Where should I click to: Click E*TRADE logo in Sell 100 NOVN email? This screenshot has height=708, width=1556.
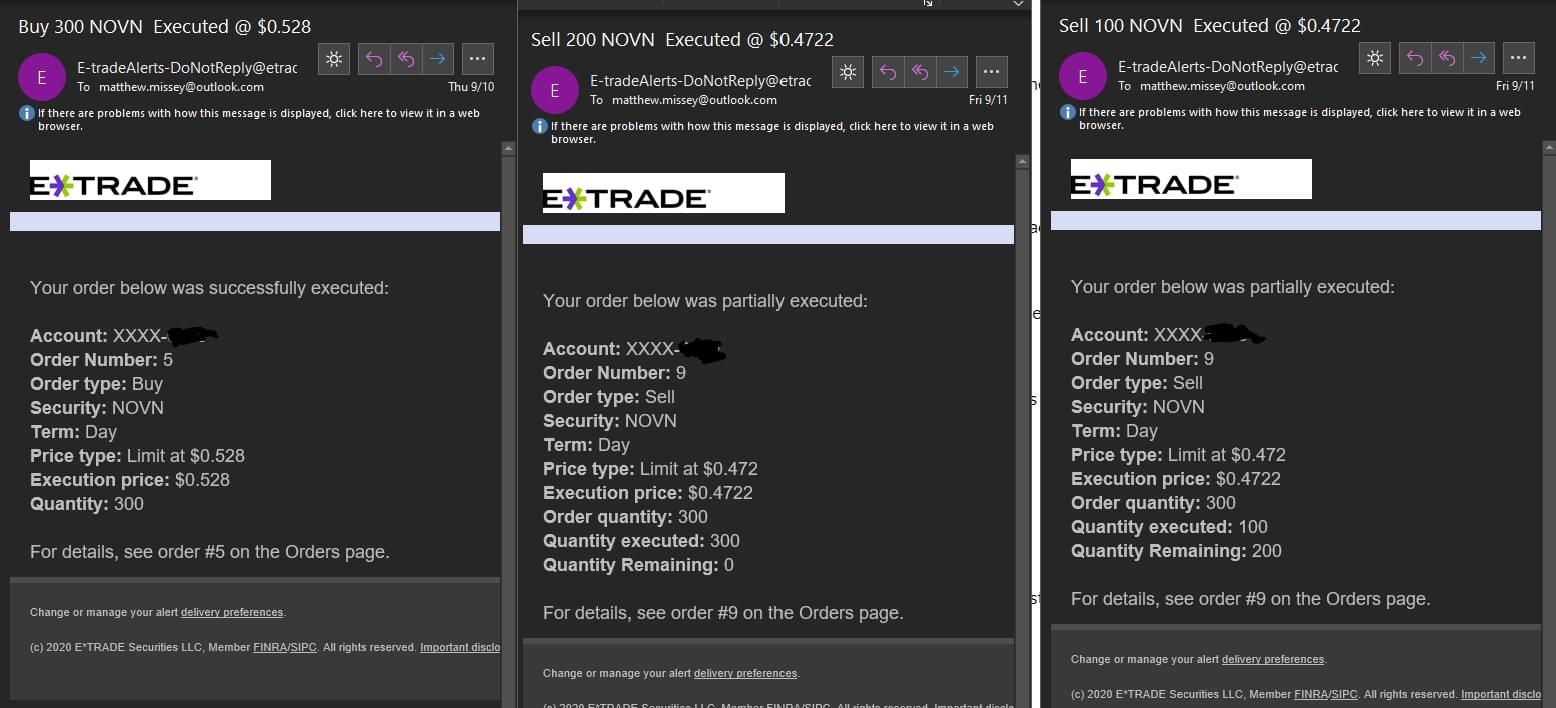pos(1191,179)
